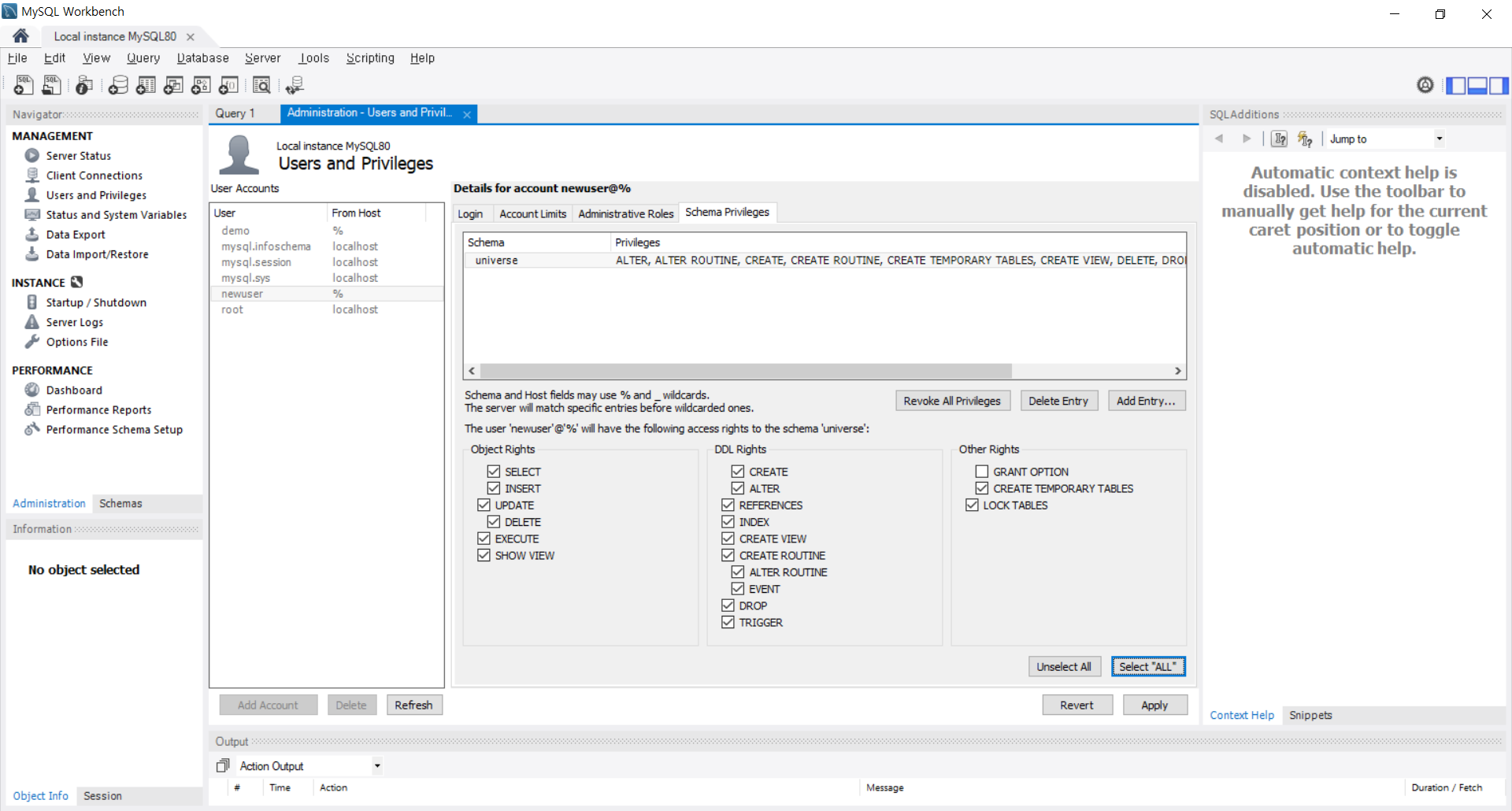
Task: Open the Dashboard under Performance
Action: coord(74,391)
